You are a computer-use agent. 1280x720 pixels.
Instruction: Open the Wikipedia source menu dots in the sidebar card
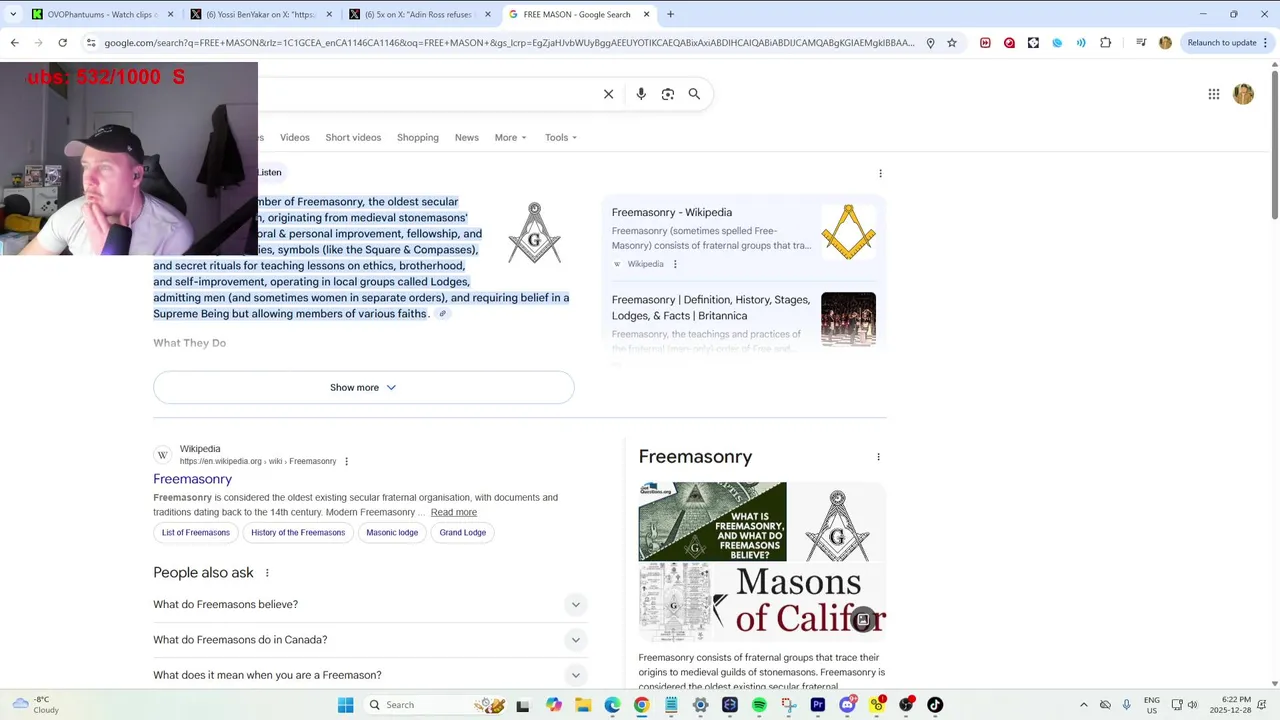click(675, 264)
